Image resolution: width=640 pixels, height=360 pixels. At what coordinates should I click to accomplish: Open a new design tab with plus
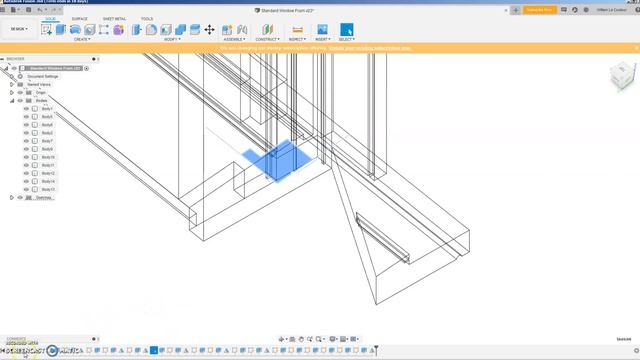pos(516,10)
